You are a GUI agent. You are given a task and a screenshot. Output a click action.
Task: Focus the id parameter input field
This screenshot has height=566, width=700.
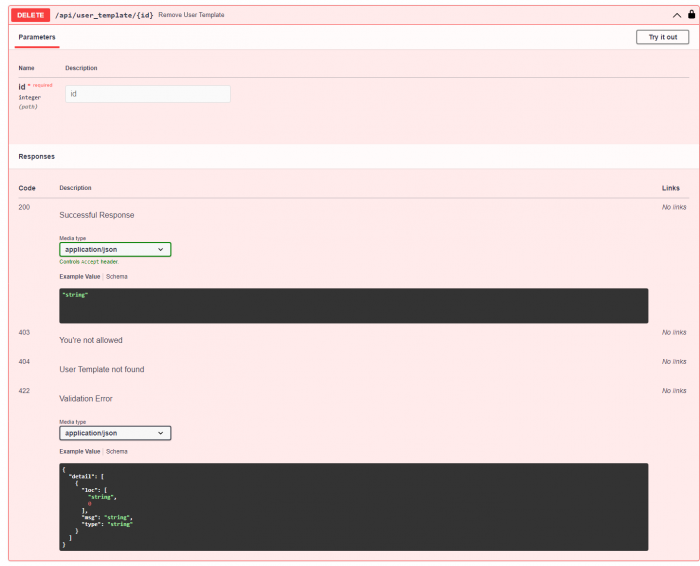point(147,94)
